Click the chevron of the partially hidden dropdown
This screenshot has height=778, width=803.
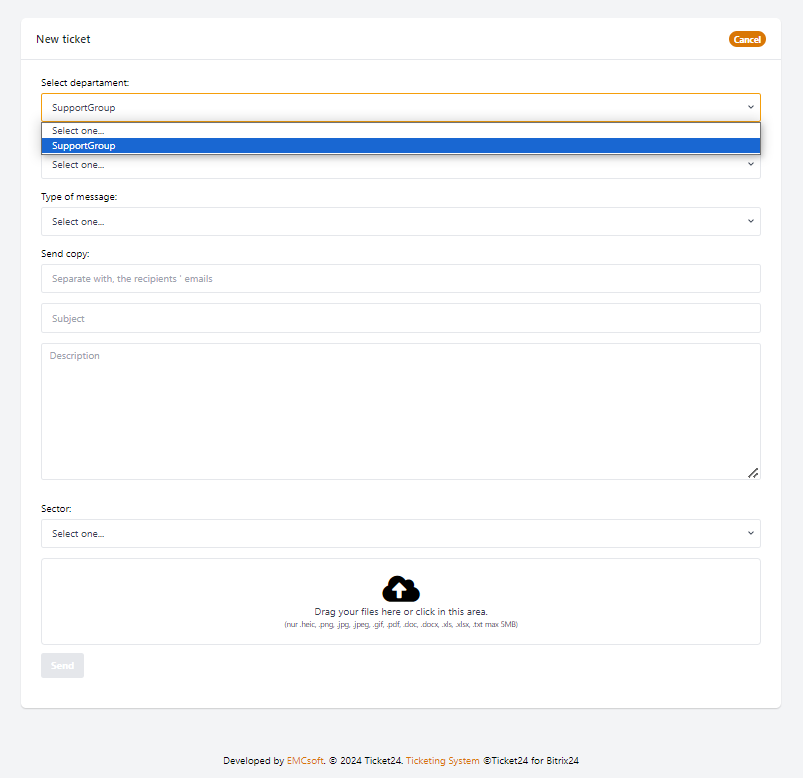750,165
